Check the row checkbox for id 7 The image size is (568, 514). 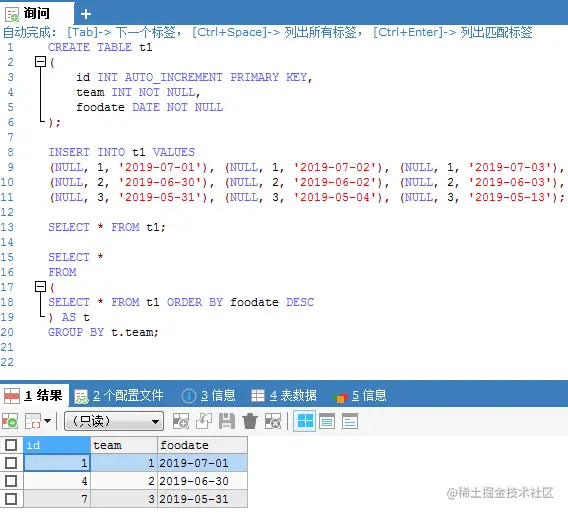11,499
